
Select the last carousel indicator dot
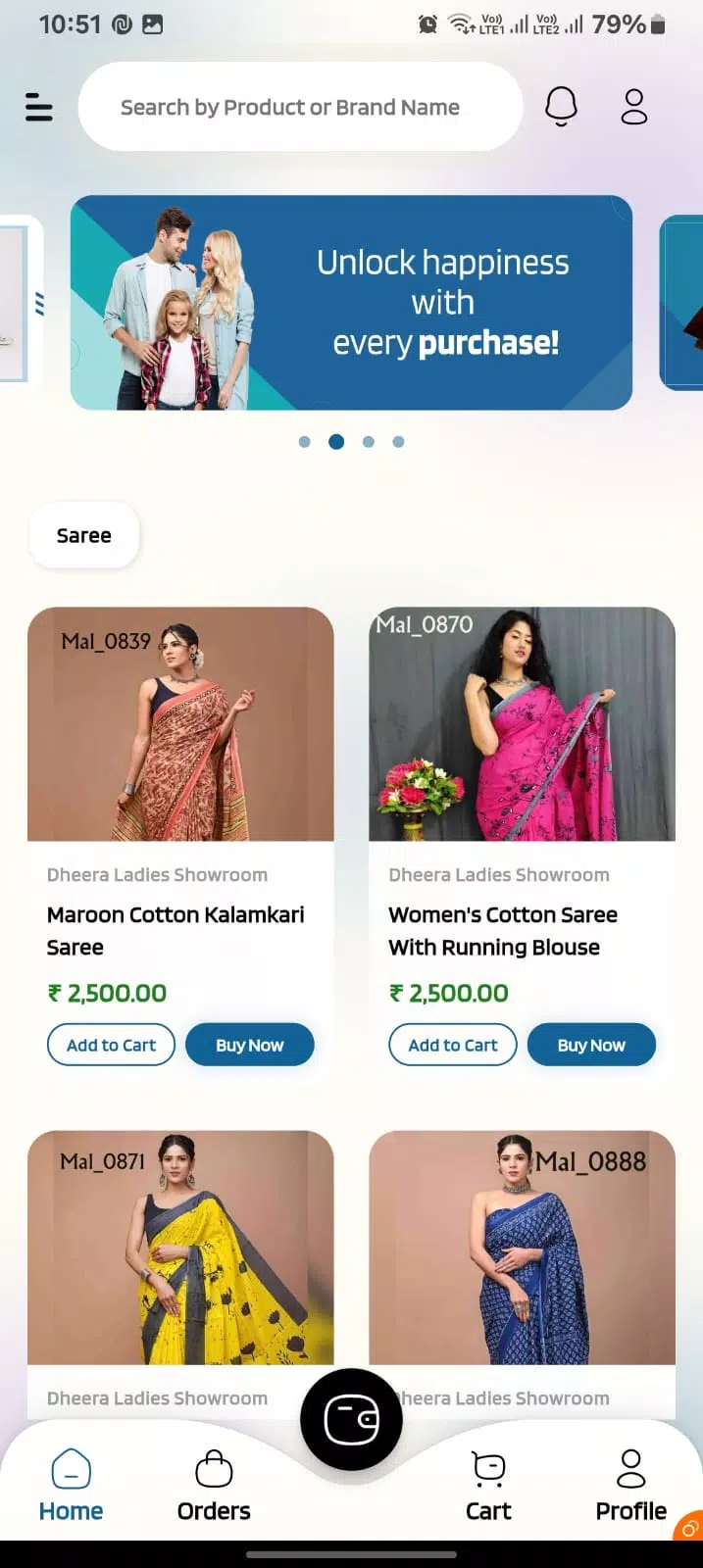tap(398, 442)
